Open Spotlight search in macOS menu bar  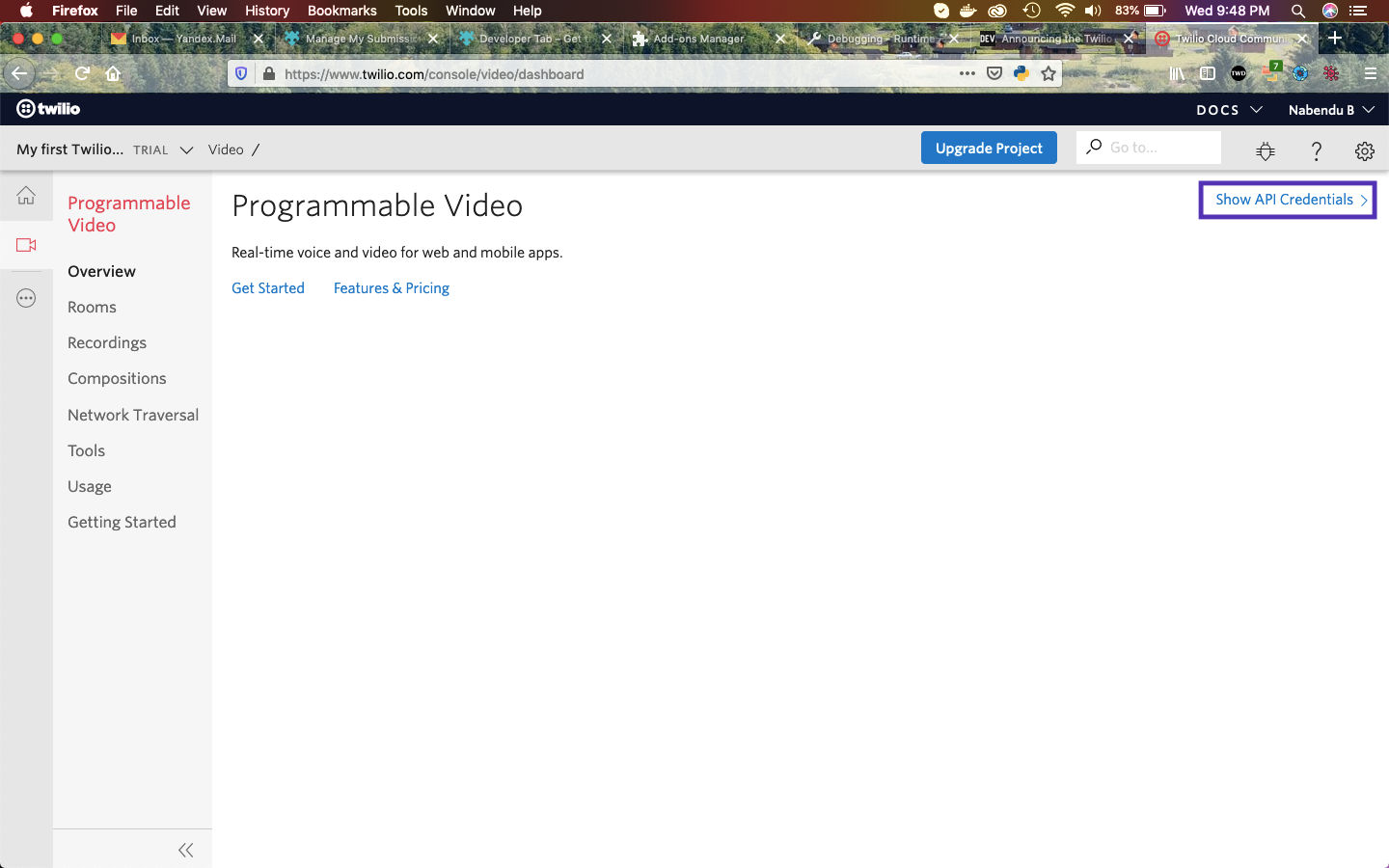tap(1298, 11)
